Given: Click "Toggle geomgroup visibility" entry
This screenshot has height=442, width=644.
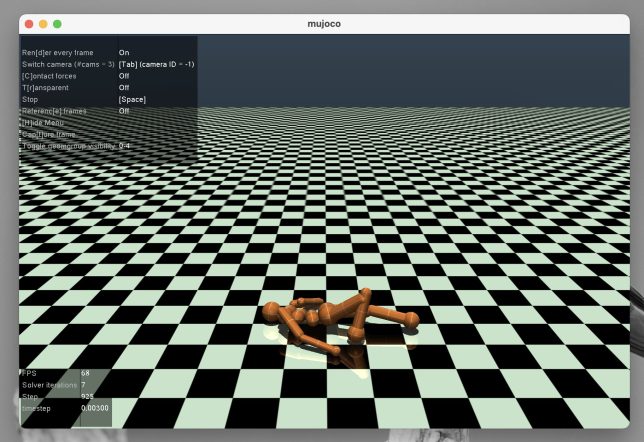Looking at the screenshot, I should (68, 146).
